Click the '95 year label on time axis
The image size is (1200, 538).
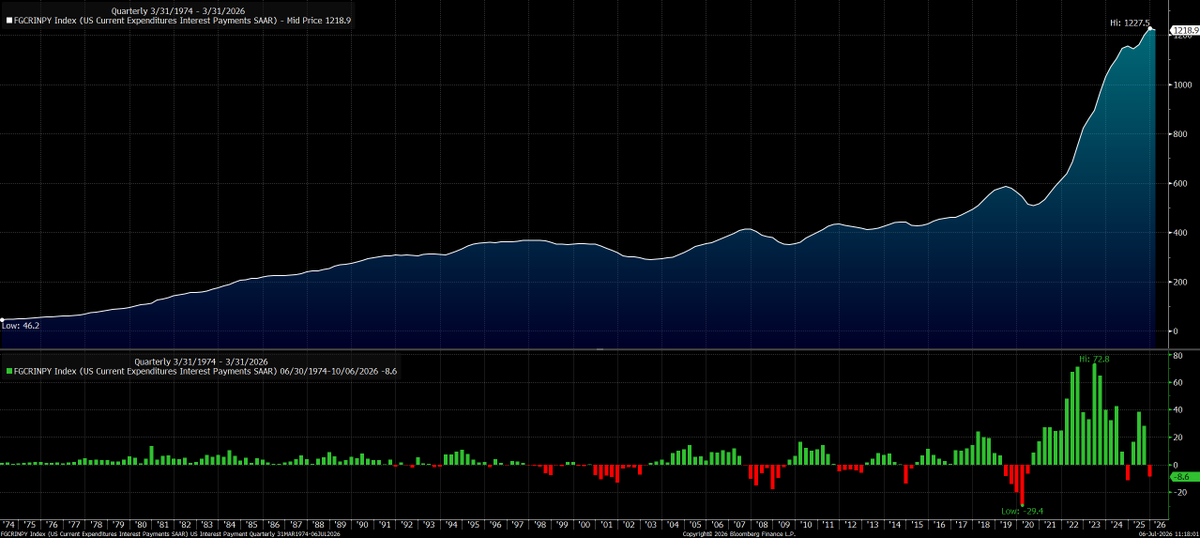[474, 524]
